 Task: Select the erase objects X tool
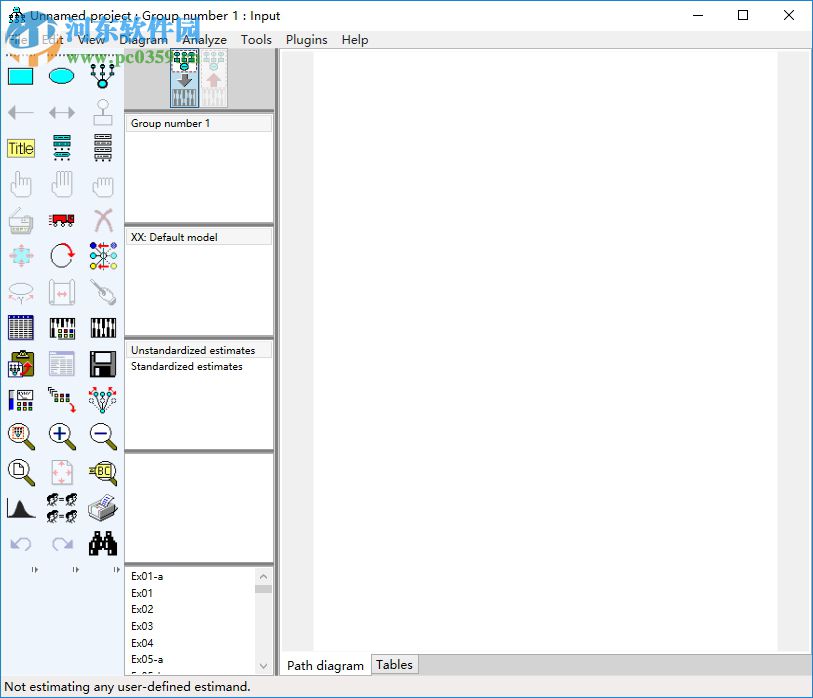click(103, 220)
